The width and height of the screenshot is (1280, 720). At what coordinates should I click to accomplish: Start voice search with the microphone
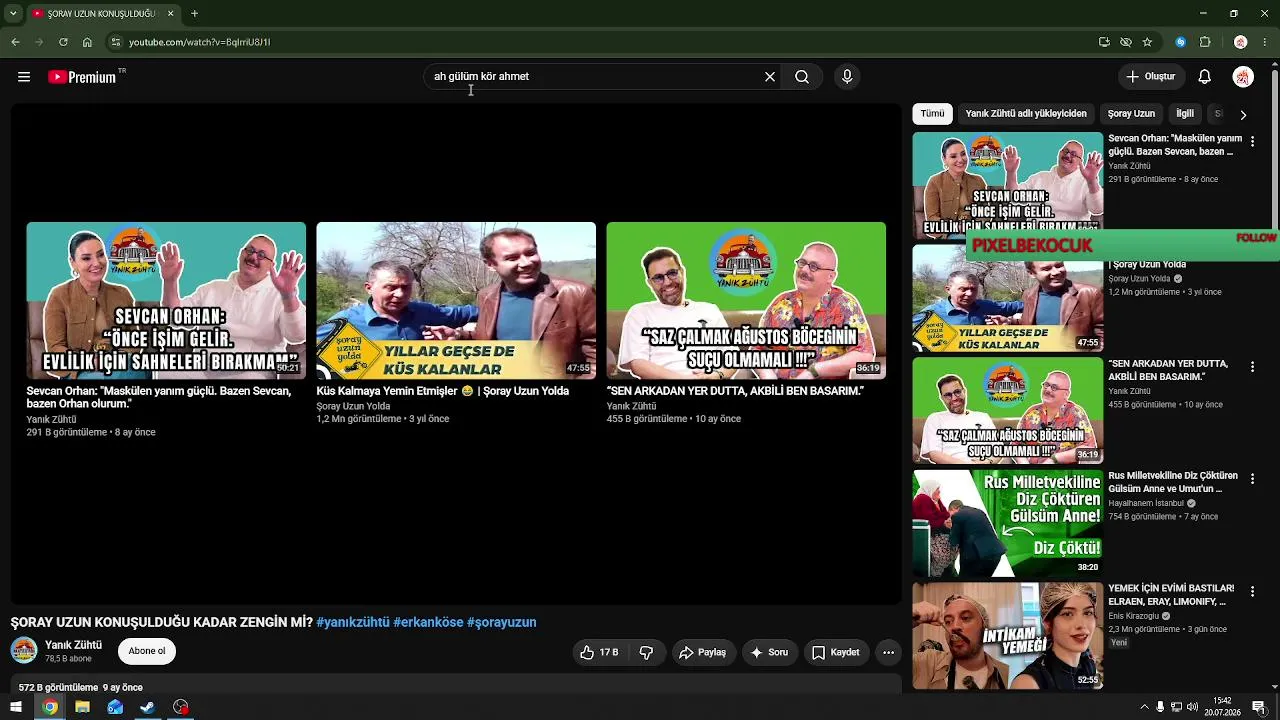click(x=847, y=77)
